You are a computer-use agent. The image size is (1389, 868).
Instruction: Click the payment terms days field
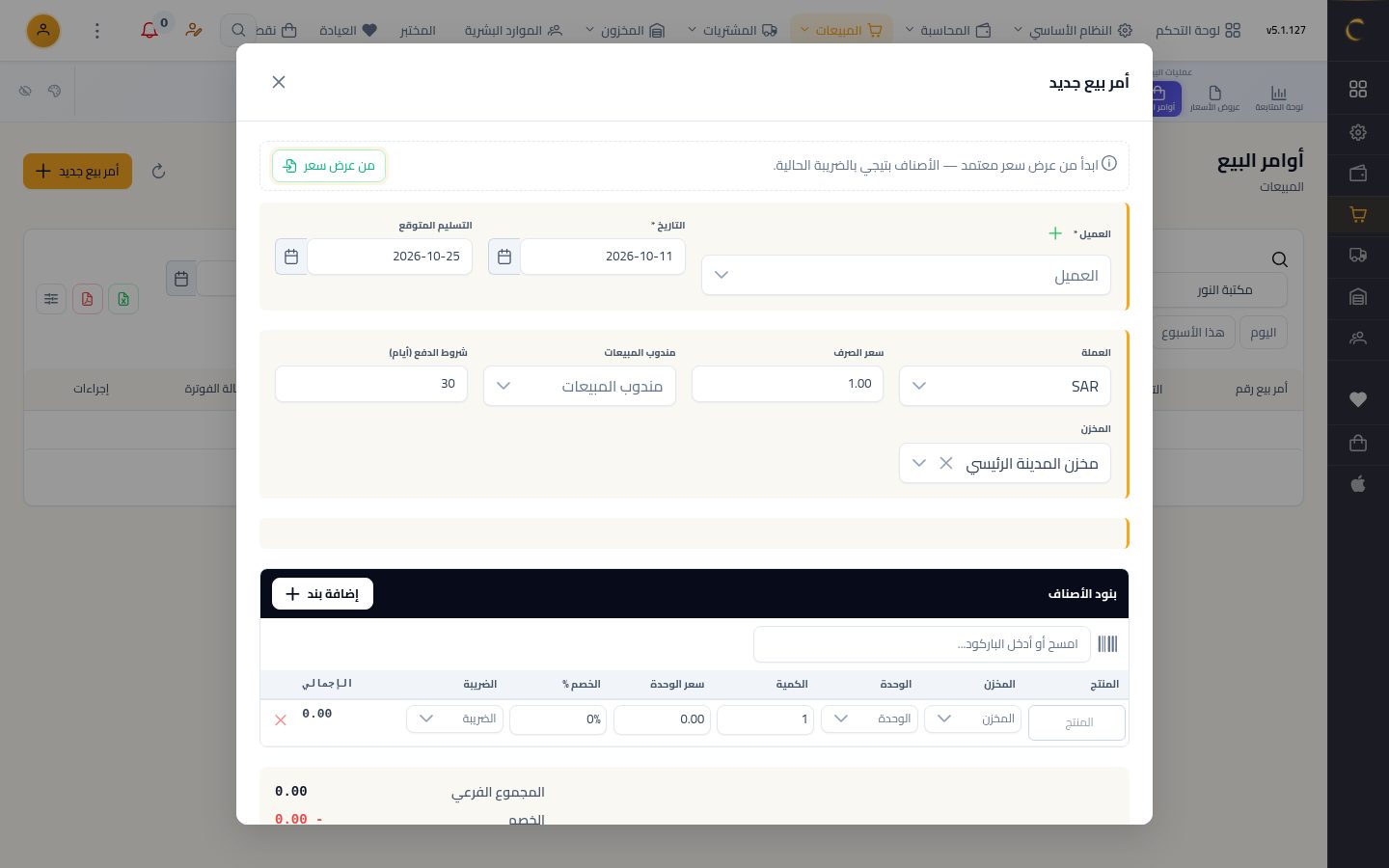point(371,384)
